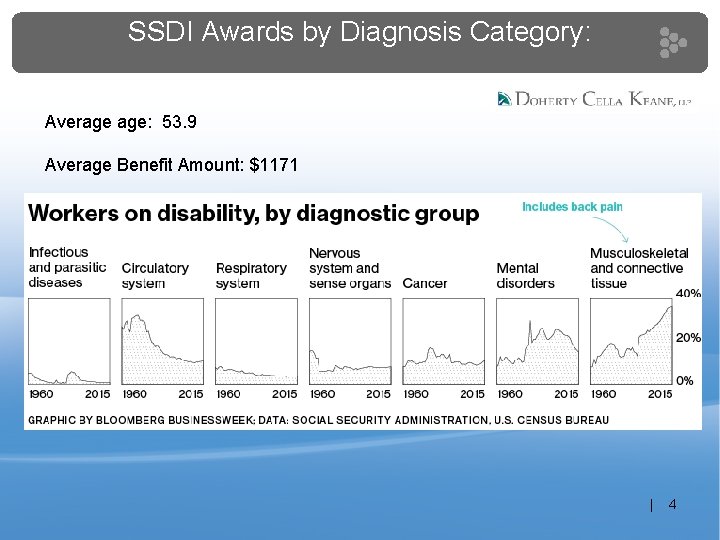The width and height of the screenshot is (720, 540).
Task: Click the Includes back pain annotation
Action: (x=572, y=207)
